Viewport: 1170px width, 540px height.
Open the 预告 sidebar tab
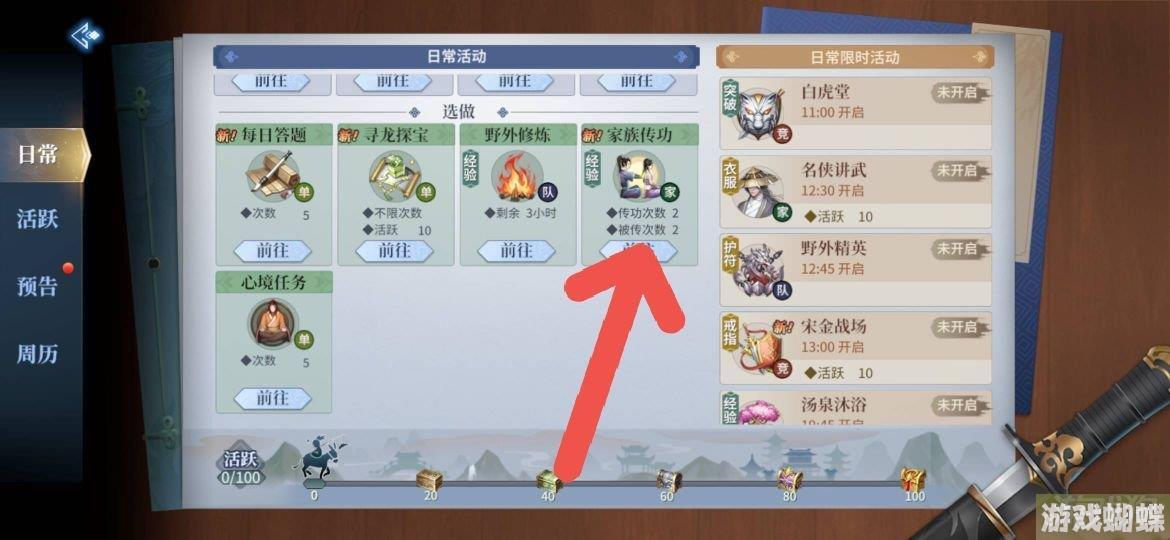37,286
